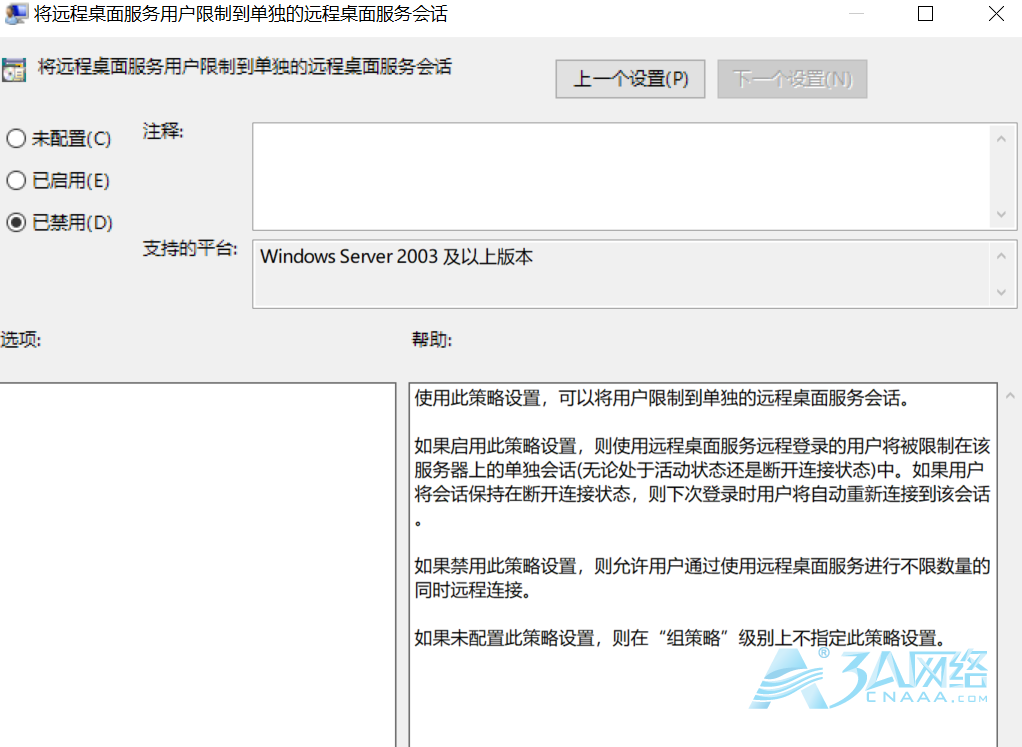The image size is (1022, 747).
Task: Close the policy settings dialog
Action: point(995,14)
